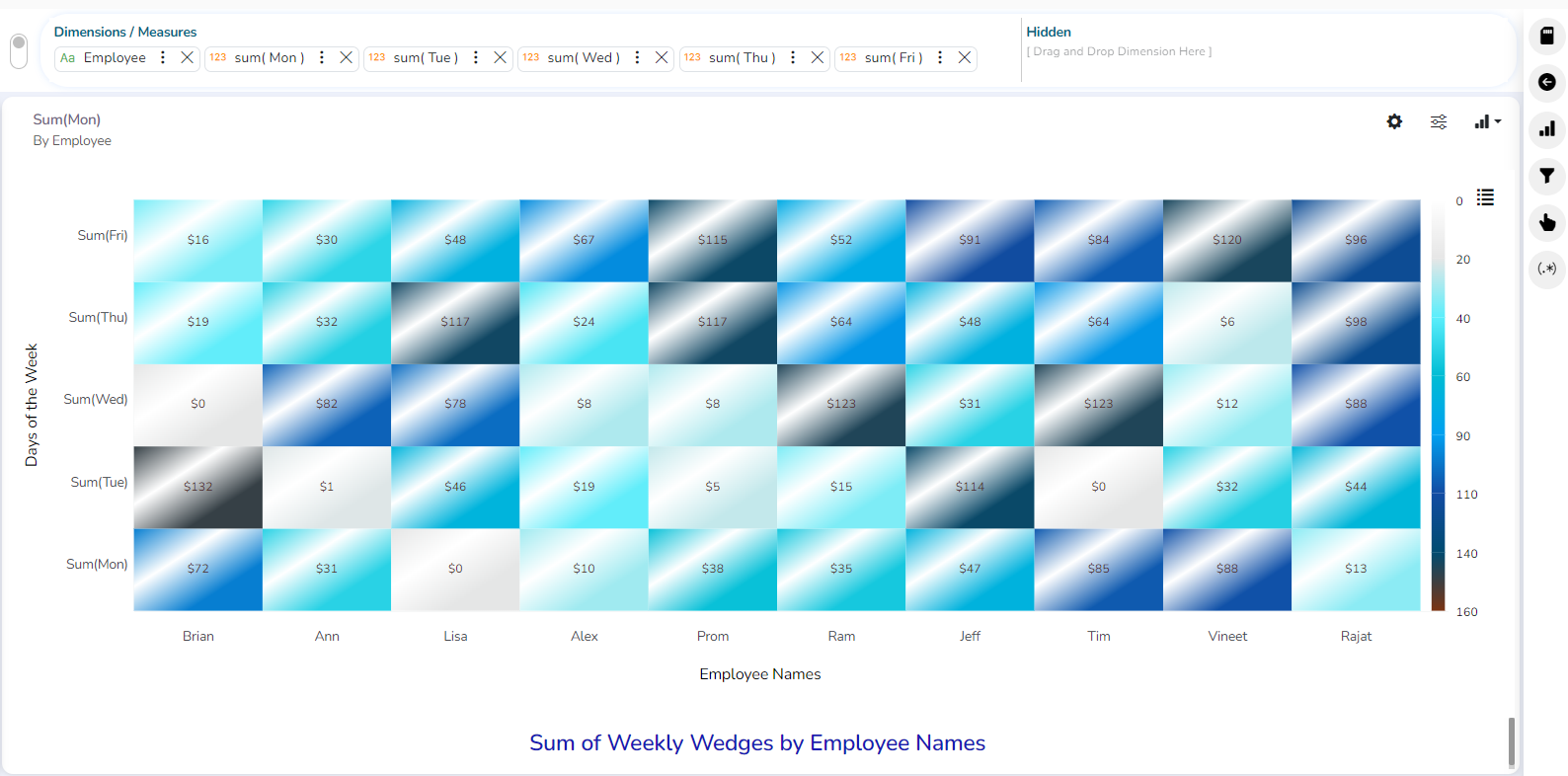1568x776 pixels.
Task: Open chart type dropdown with caret
Action: tap(1487, 121)
